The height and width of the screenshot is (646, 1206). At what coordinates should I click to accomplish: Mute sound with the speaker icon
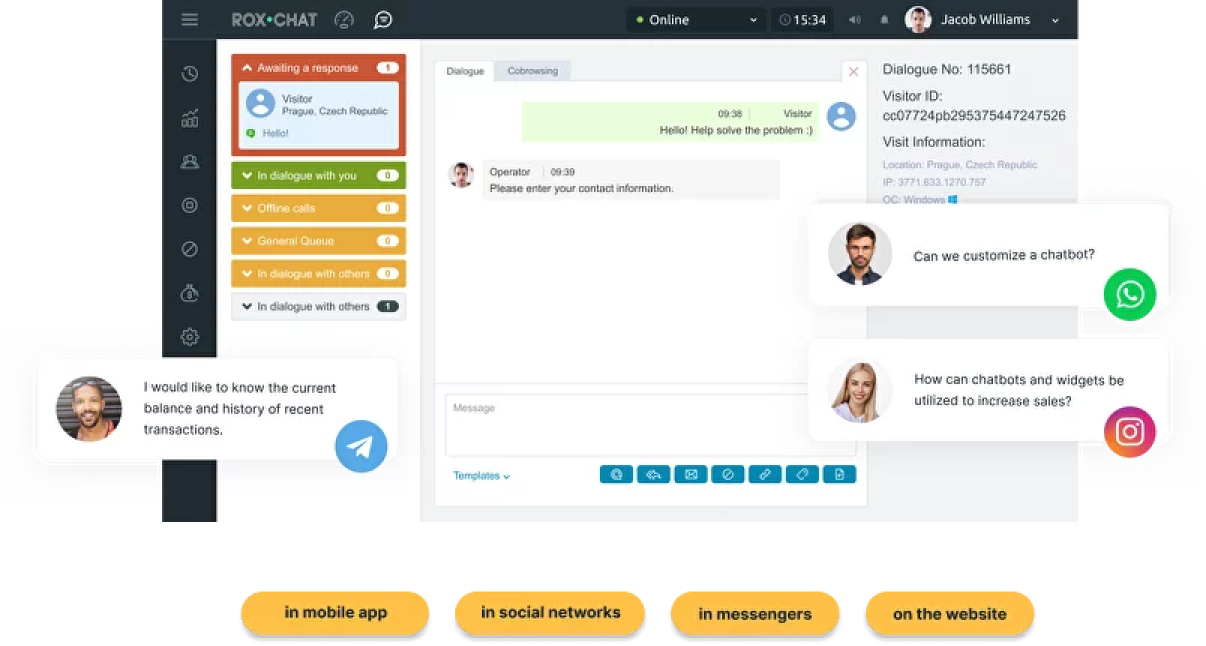click(x=855, y=20)
